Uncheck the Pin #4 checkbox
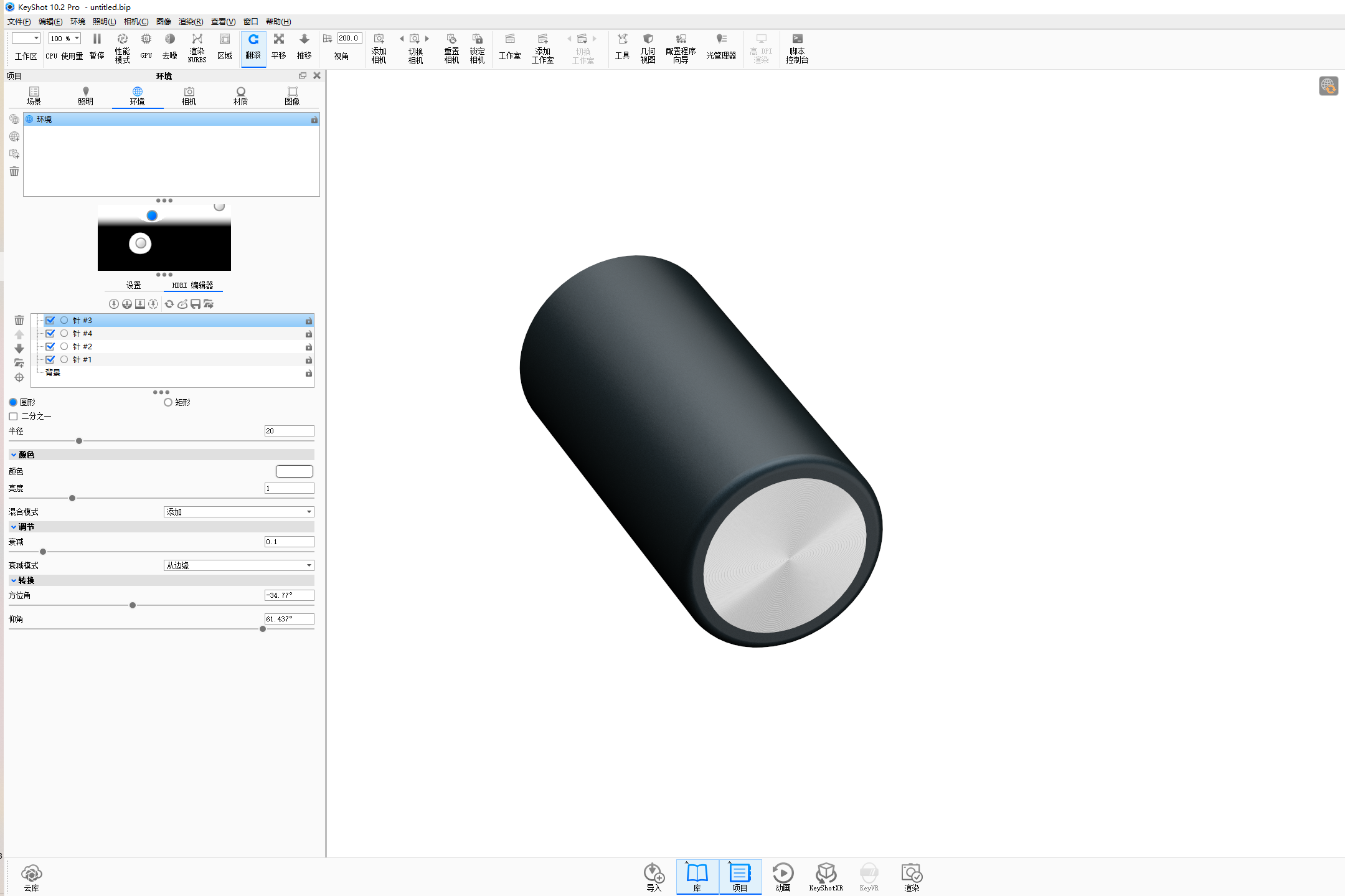Image resolution: width=1345 pixels, height=896 pixels. click(x=50, y=333)
